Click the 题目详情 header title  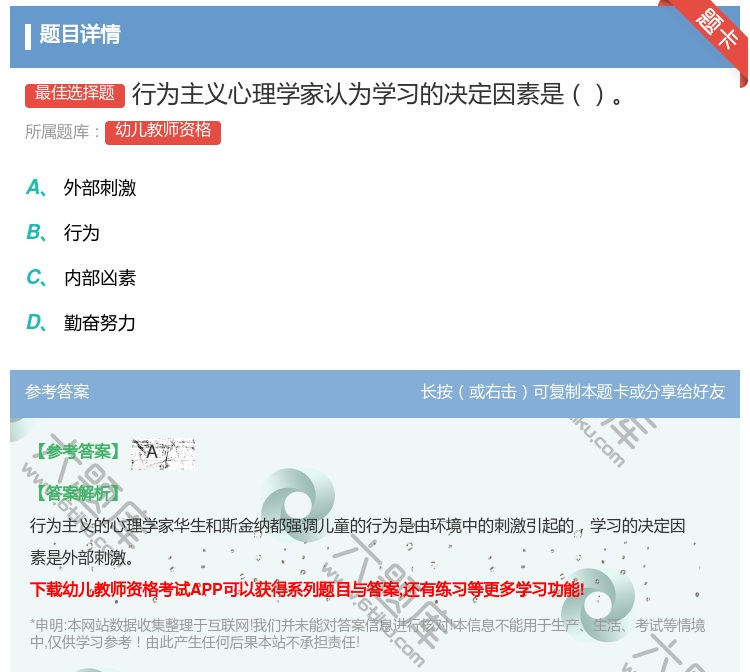click(x=80, y=34)
